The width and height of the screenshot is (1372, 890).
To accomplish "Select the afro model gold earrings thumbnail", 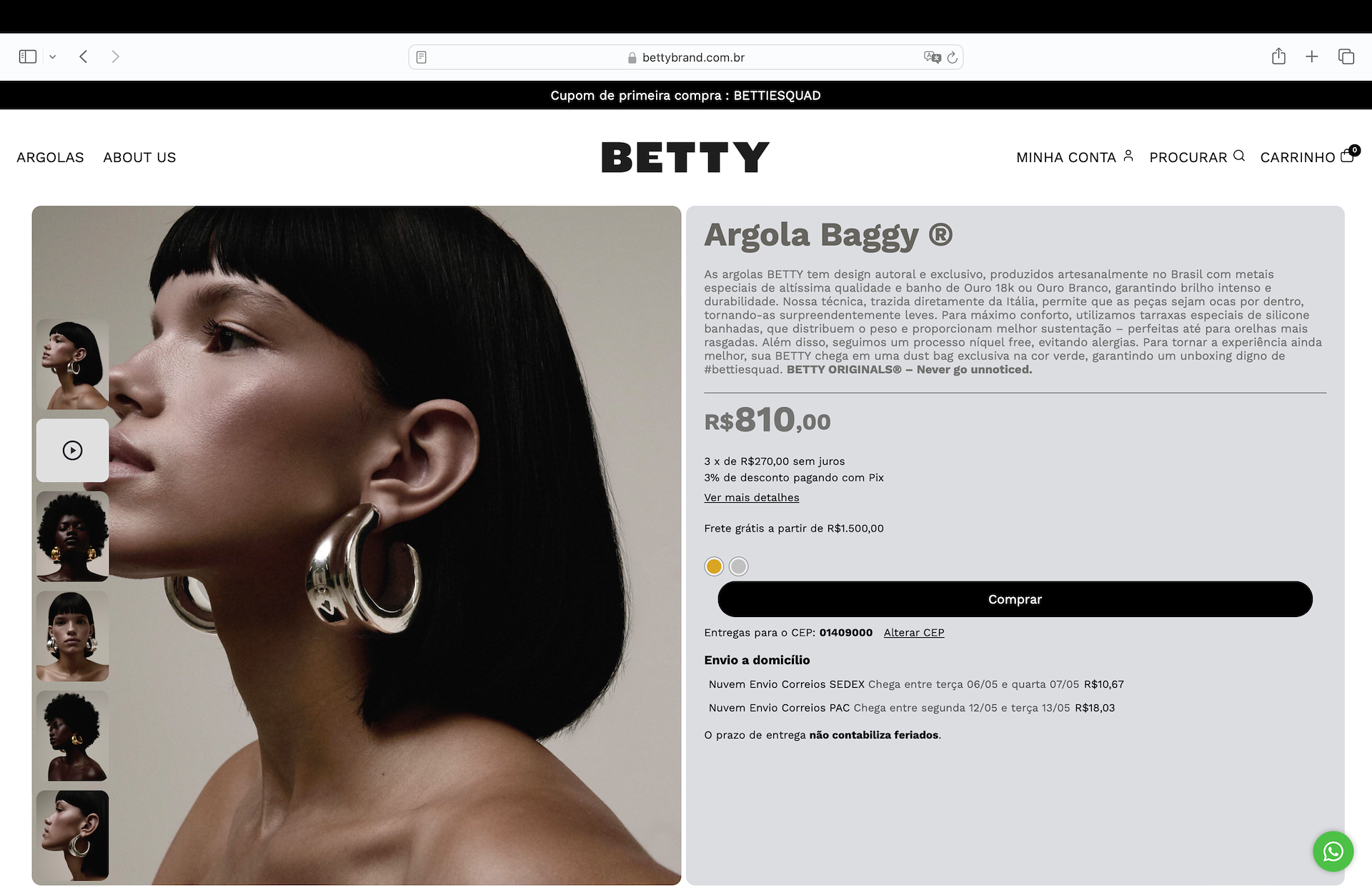I will [73, 536].
